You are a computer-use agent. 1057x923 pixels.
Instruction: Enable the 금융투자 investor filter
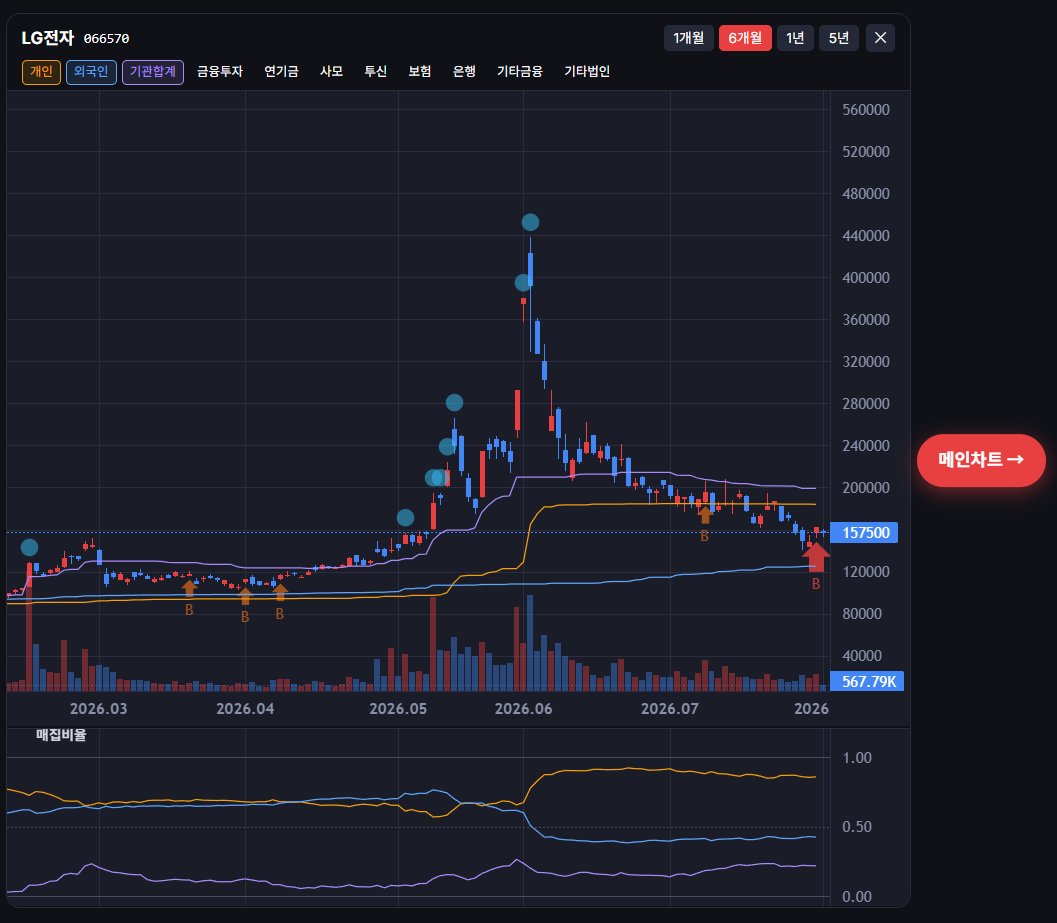pyautogui.click(x=220, y=71)
